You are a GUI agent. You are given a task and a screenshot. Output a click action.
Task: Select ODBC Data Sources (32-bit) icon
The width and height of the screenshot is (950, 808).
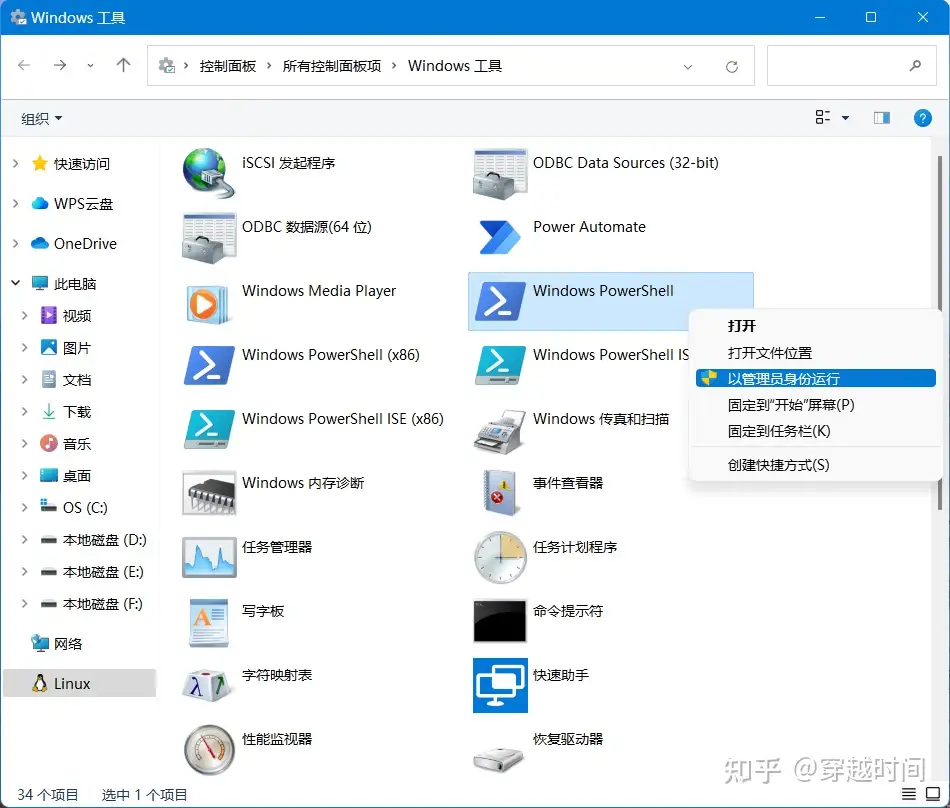coord(500,174)
